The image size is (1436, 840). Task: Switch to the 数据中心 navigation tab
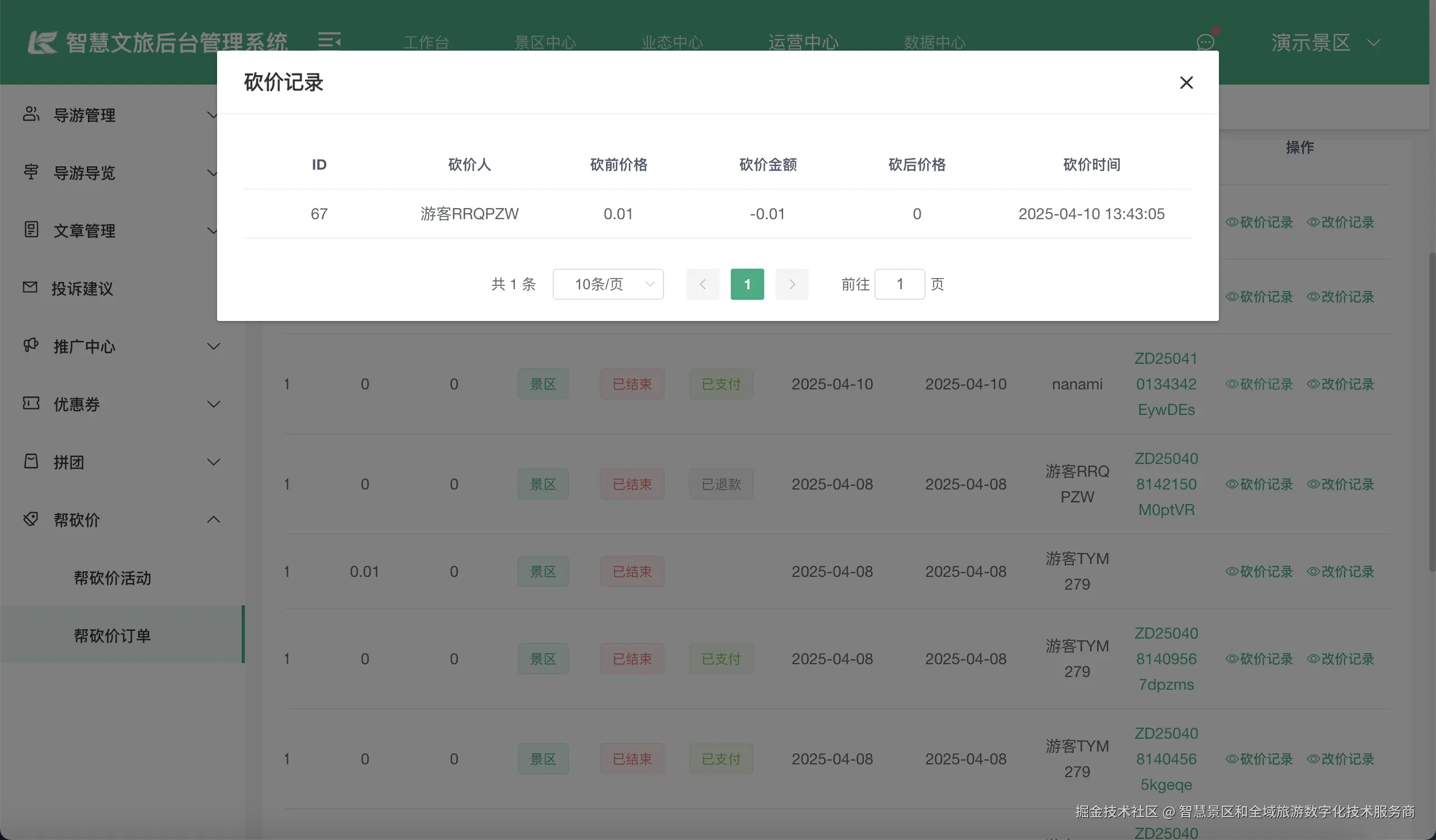point(935,42)
